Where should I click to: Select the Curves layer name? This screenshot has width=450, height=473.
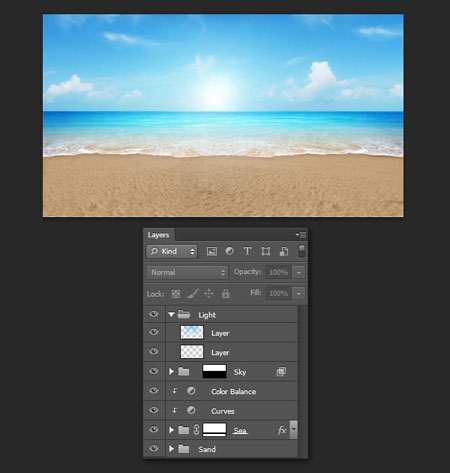point(223,411)
